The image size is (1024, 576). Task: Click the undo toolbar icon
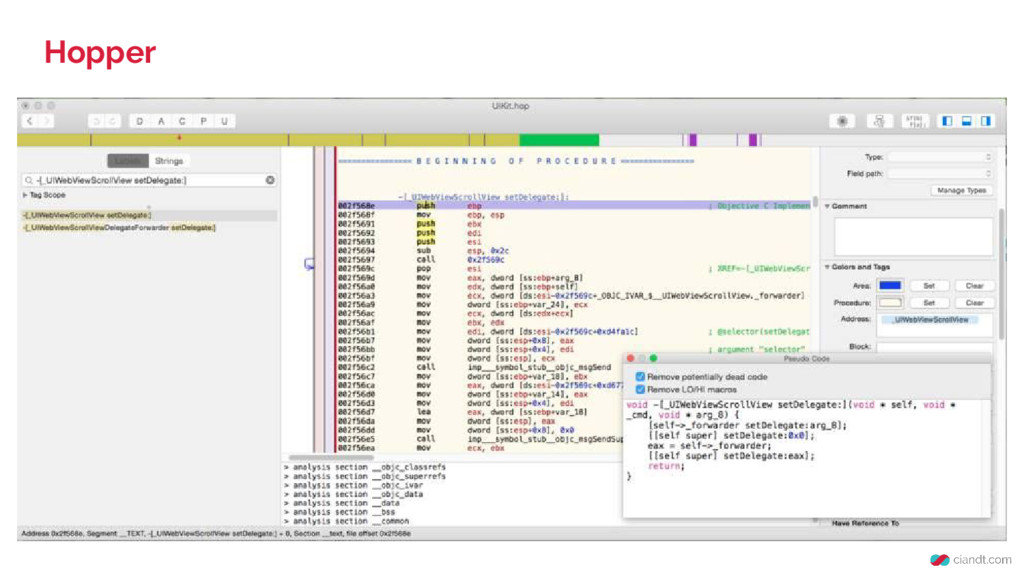point(96,121)
